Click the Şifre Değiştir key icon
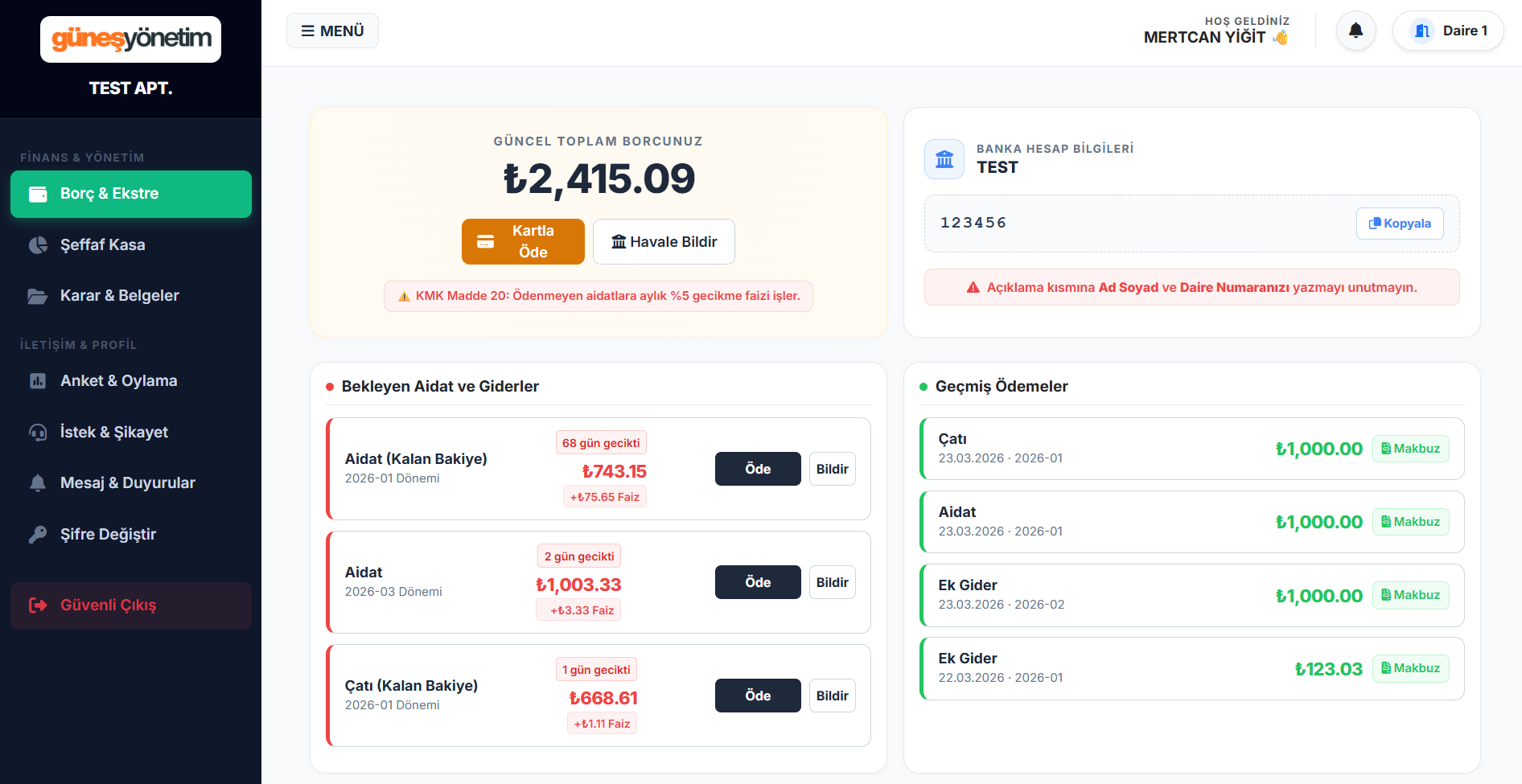The image size is (1522, 784). 38,535
